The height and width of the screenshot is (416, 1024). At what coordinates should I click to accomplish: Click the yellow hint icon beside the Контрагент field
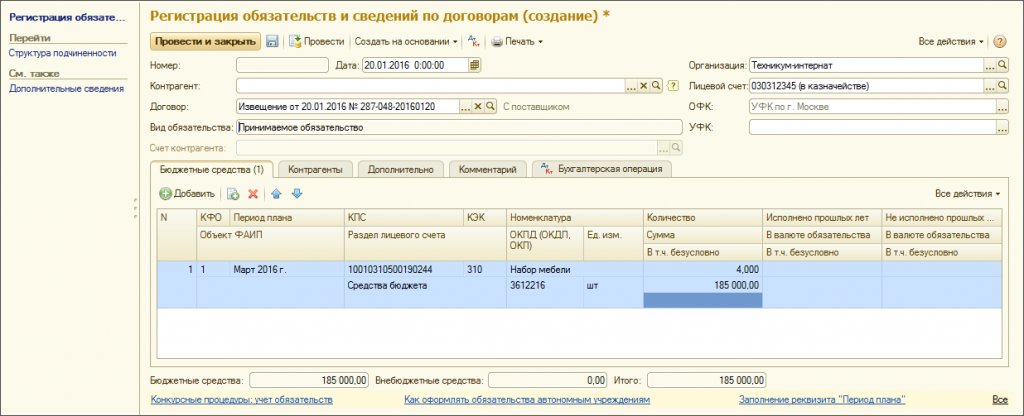673,86
